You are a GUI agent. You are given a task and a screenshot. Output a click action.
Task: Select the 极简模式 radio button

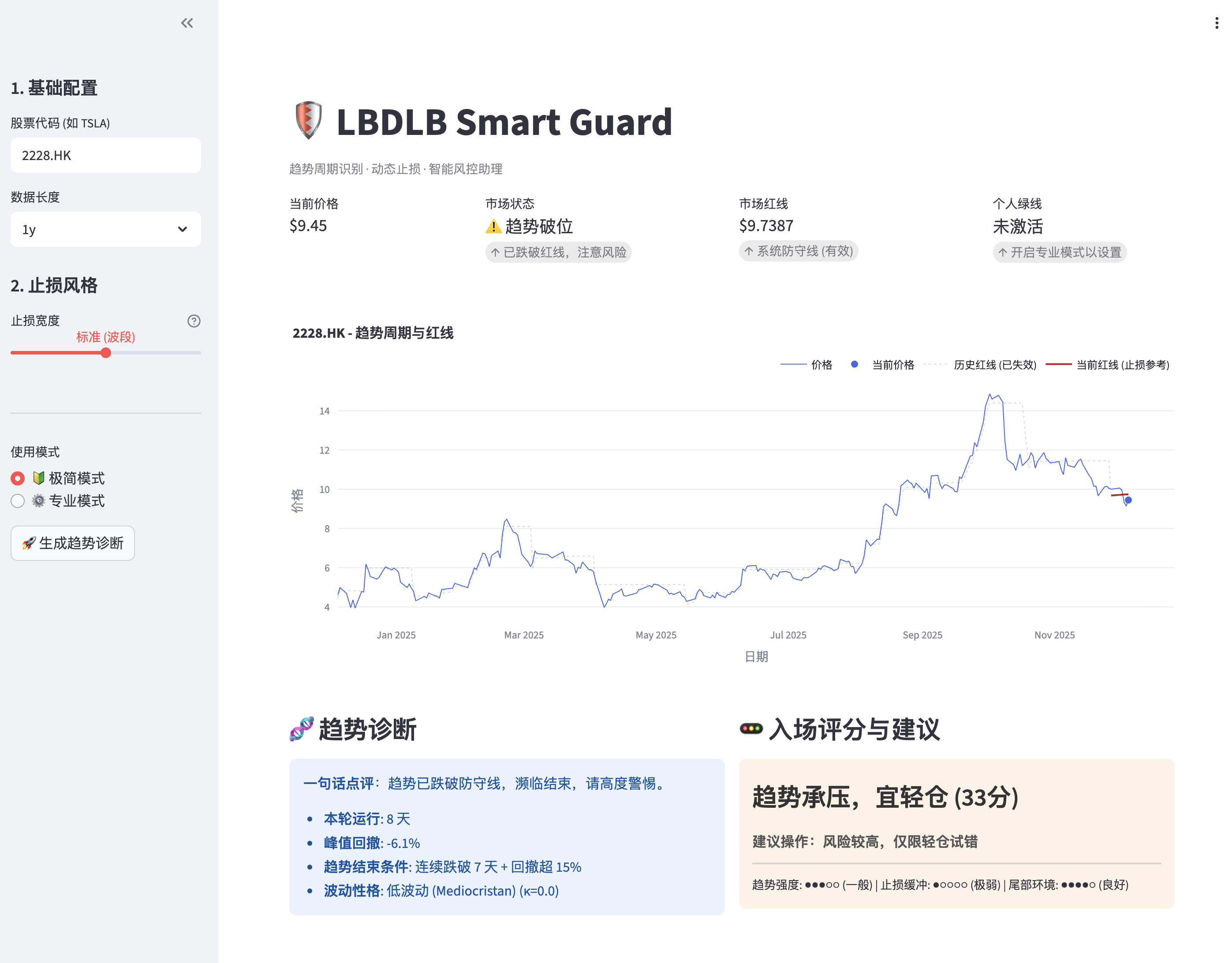18,478
